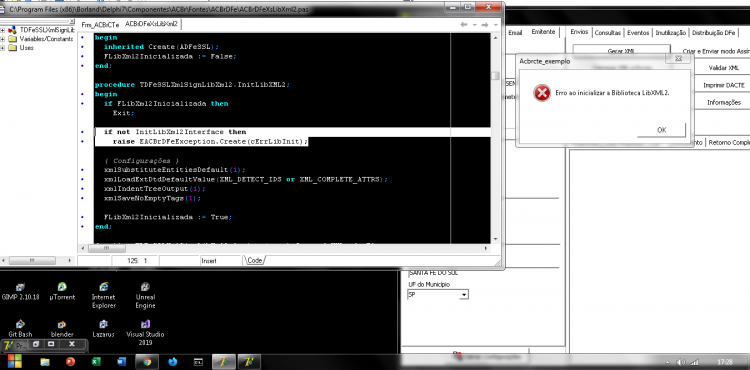The height and width of the screenshot is (370, 750).
Task: Open Firefox from the taskbar
Action: pyautogui.click(x=172, y=362)
